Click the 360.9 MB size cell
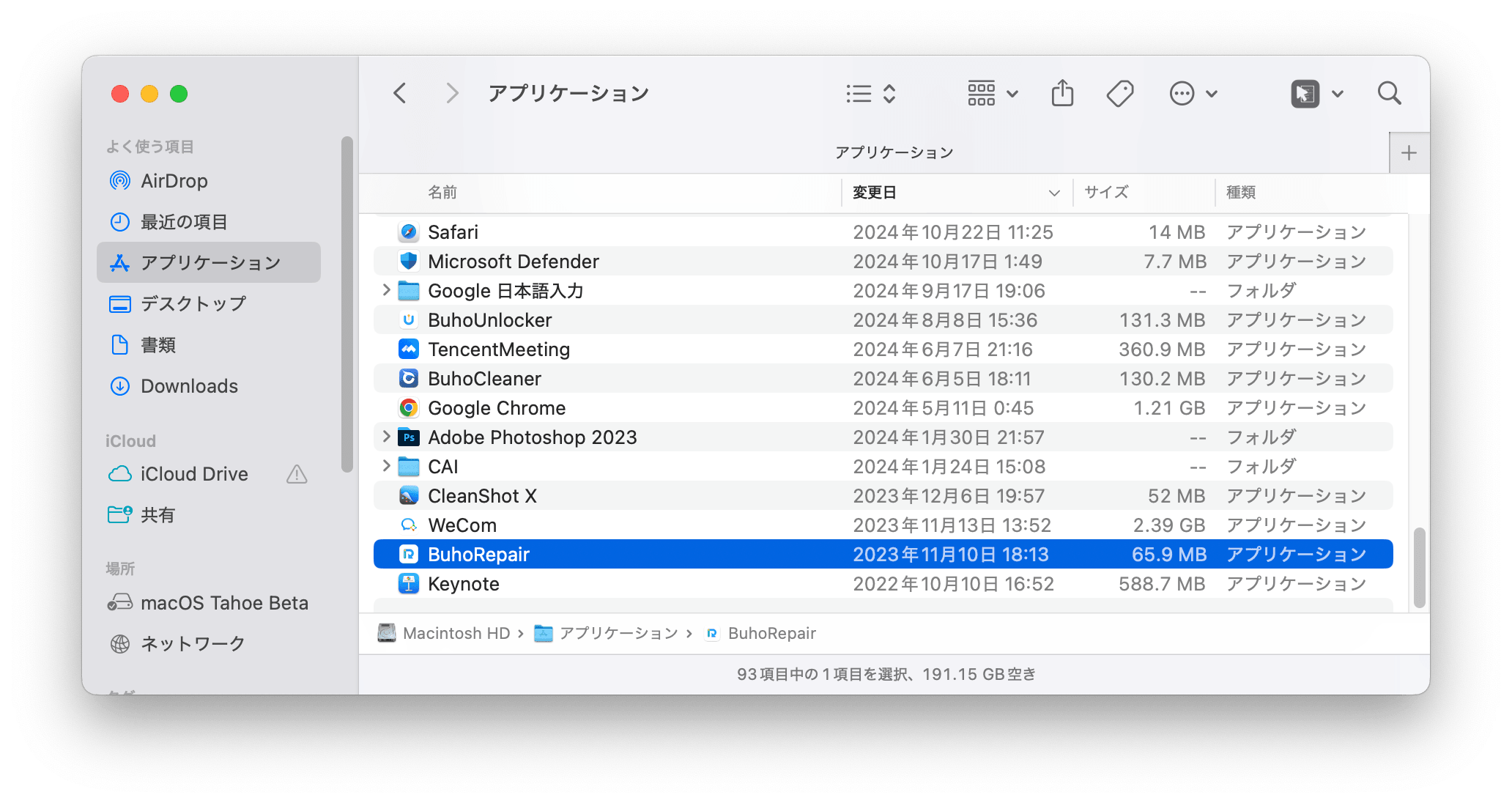Screen dimensions: 1512x803 pos(1162,349)
